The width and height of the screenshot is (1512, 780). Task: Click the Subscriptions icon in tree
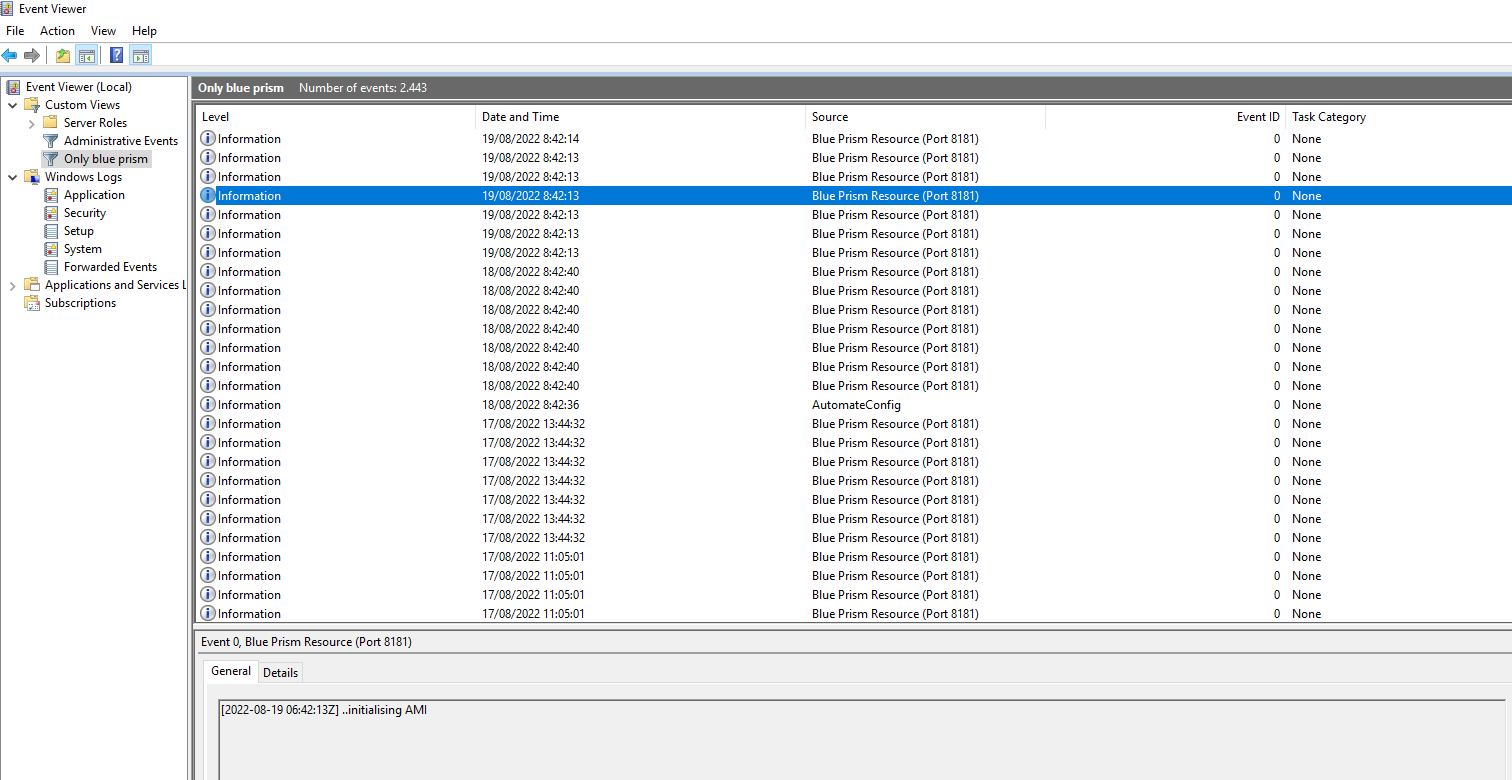click(x=32, y=303)
